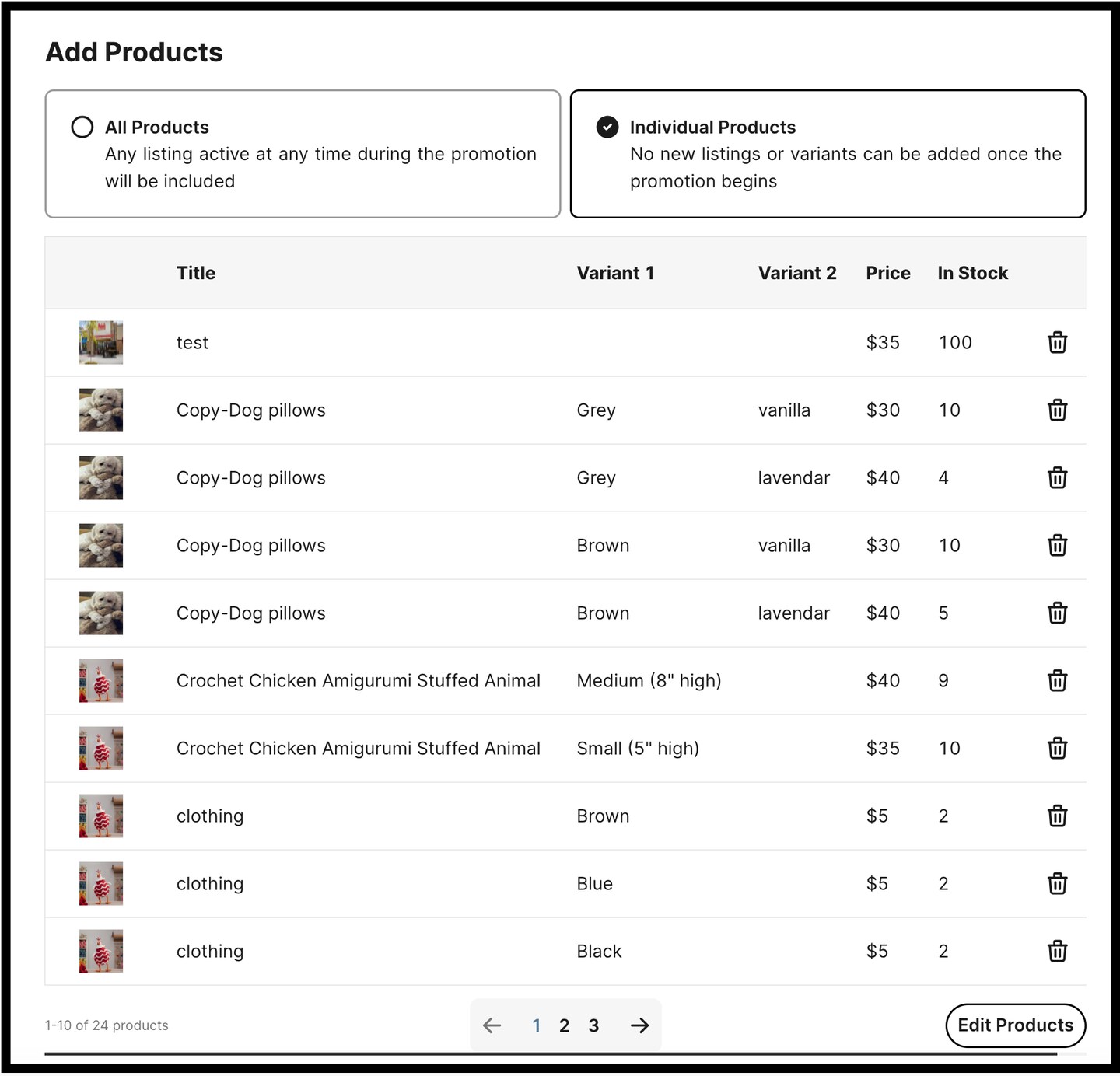Remove the Brown vanilla Copy-Dog pillows row

click(1056, 545)
